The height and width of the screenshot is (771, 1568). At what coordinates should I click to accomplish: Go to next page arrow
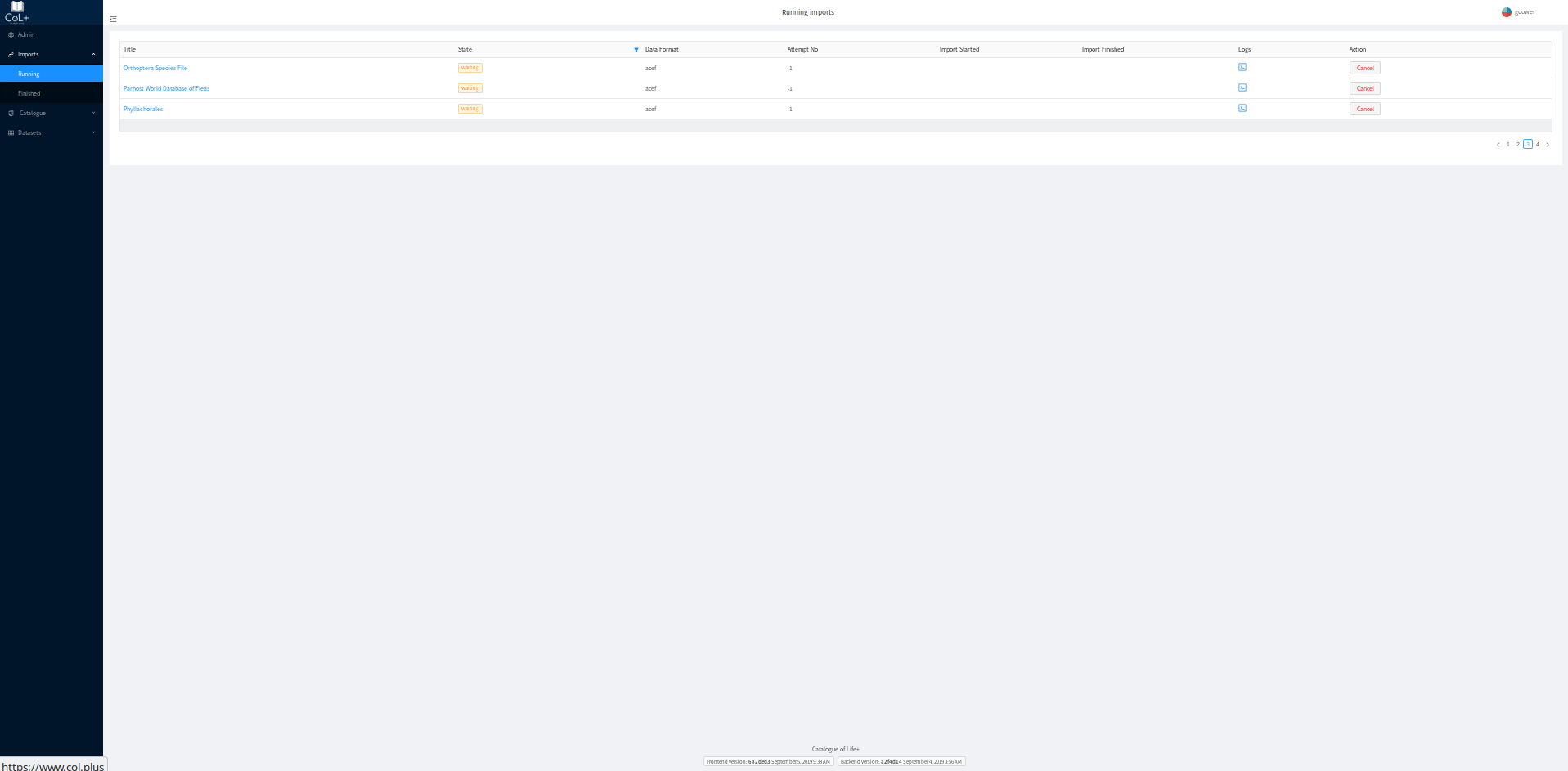click(1547, 145)
